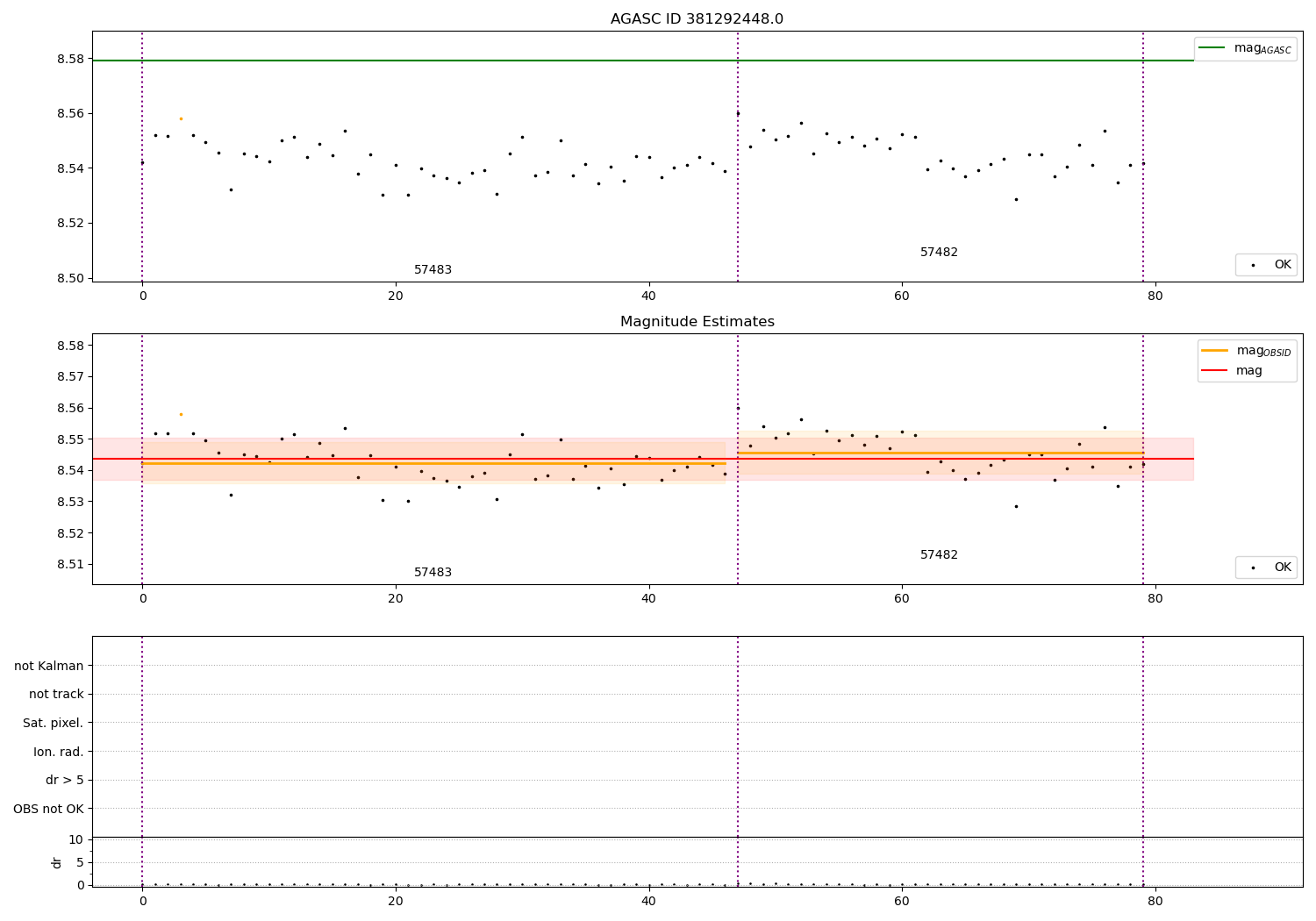Click the x-axis tick 80 of bottom plot
This screenshot has height=921, width=1316.
pyautogui.click(x=1155, y=901)
